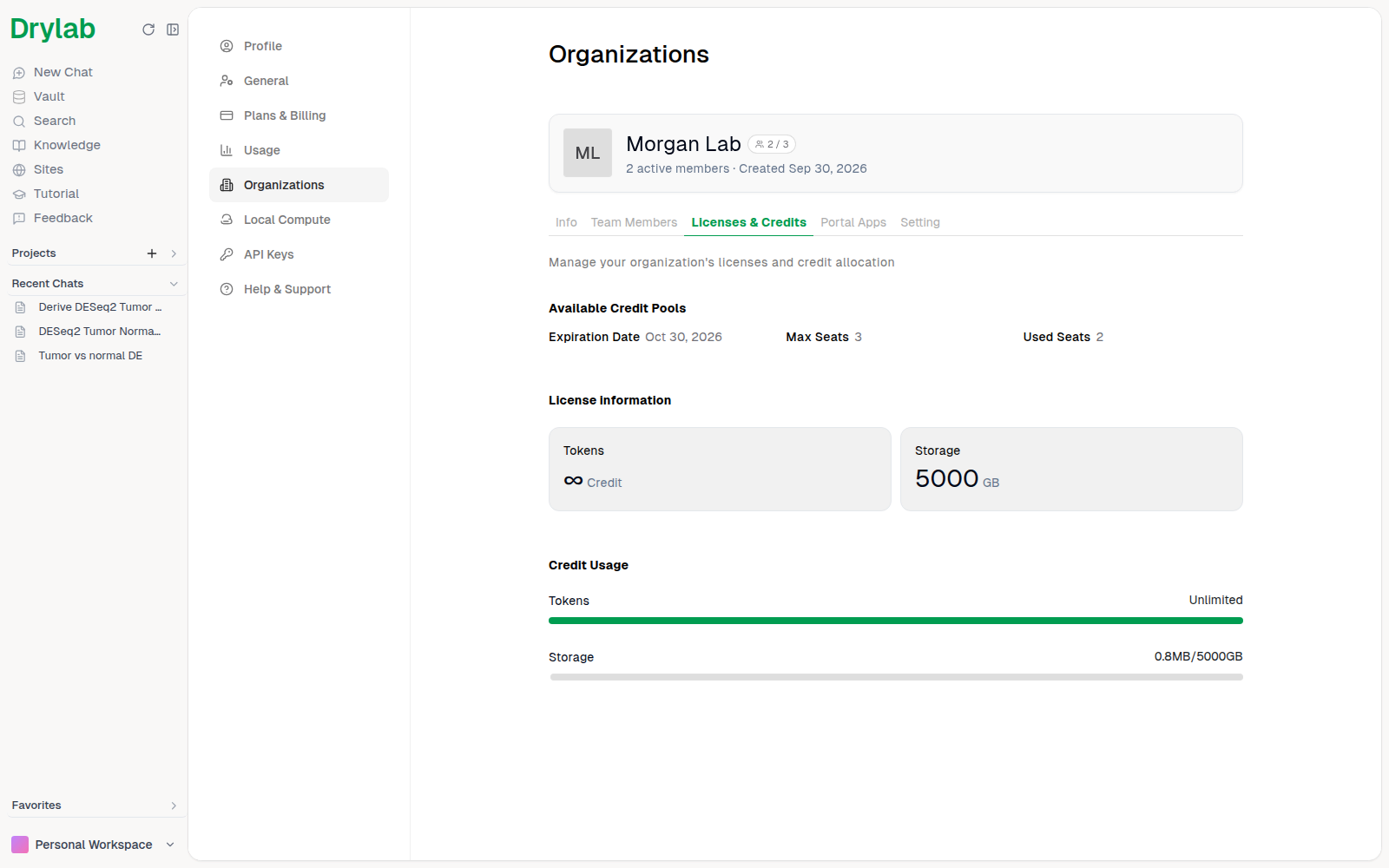This screenshot has width=1389, height=868.
Task: Click the Help & Support question mark icon
Action: (227, 289)
